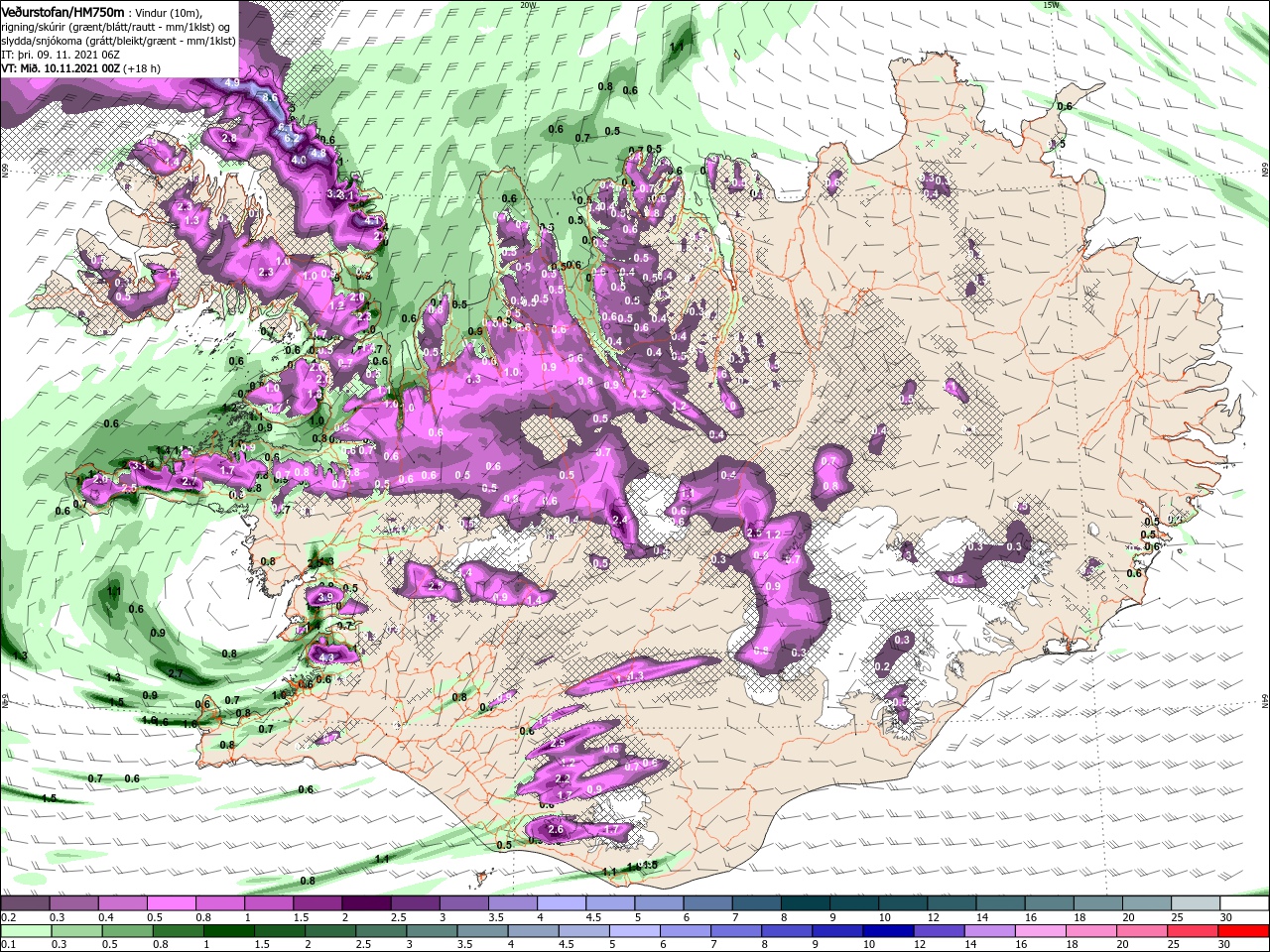
Task: Select the palest green 0.1 rain-scale swatch
Action: [x=26, y=931]
